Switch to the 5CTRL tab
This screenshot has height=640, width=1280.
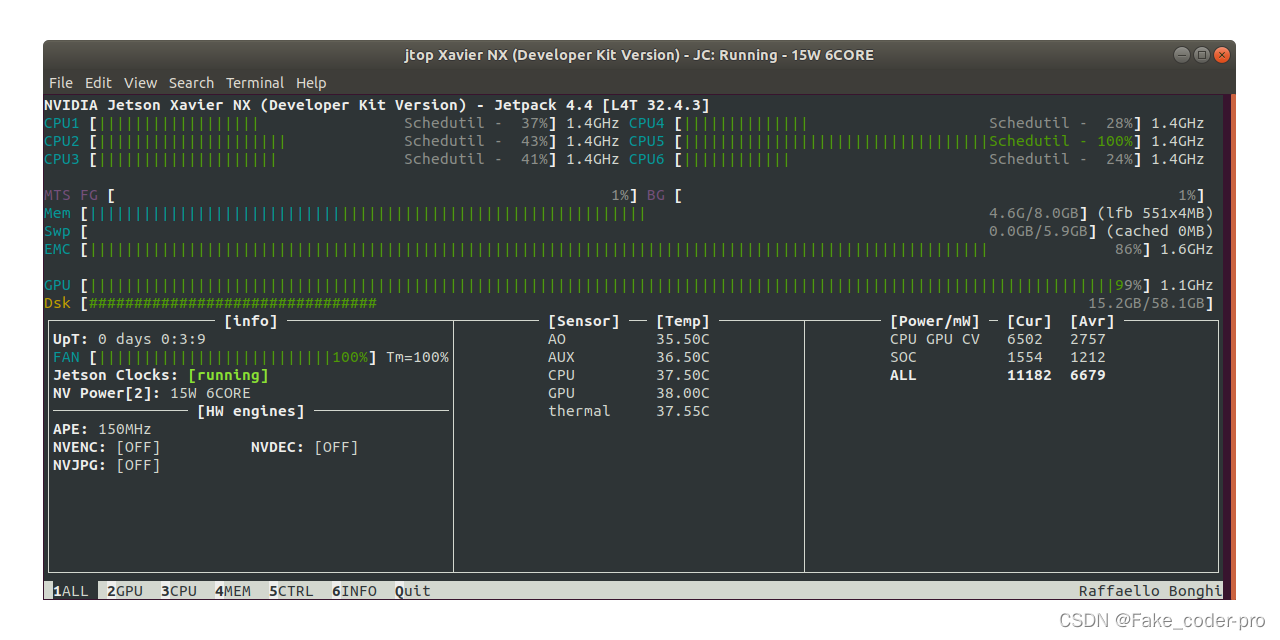pyautogui.click(x=291, y=591)
